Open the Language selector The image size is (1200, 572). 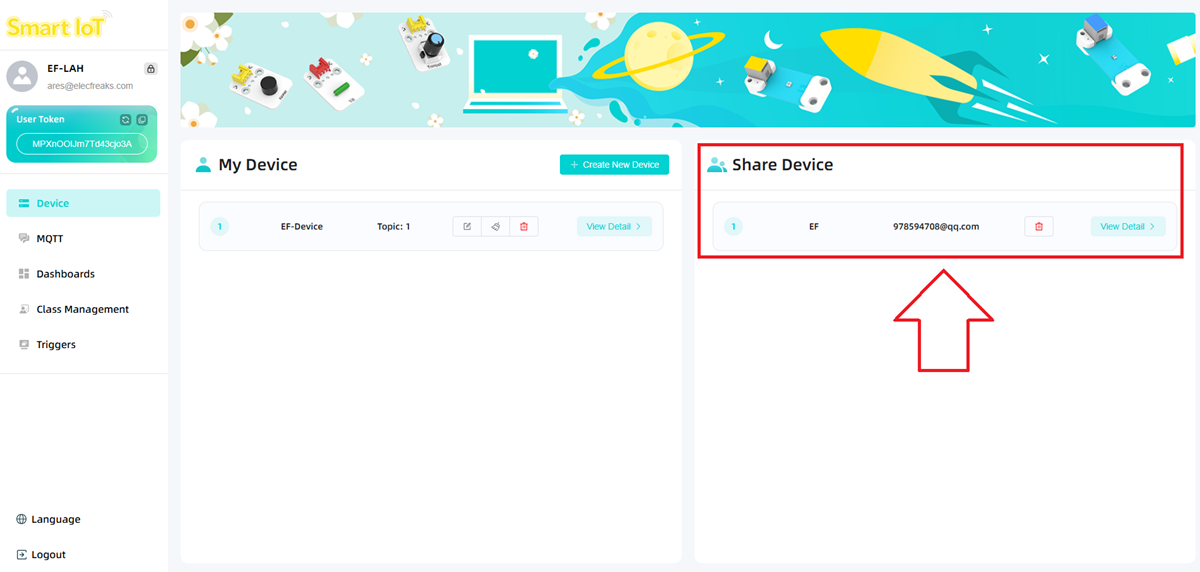[55, 520]
